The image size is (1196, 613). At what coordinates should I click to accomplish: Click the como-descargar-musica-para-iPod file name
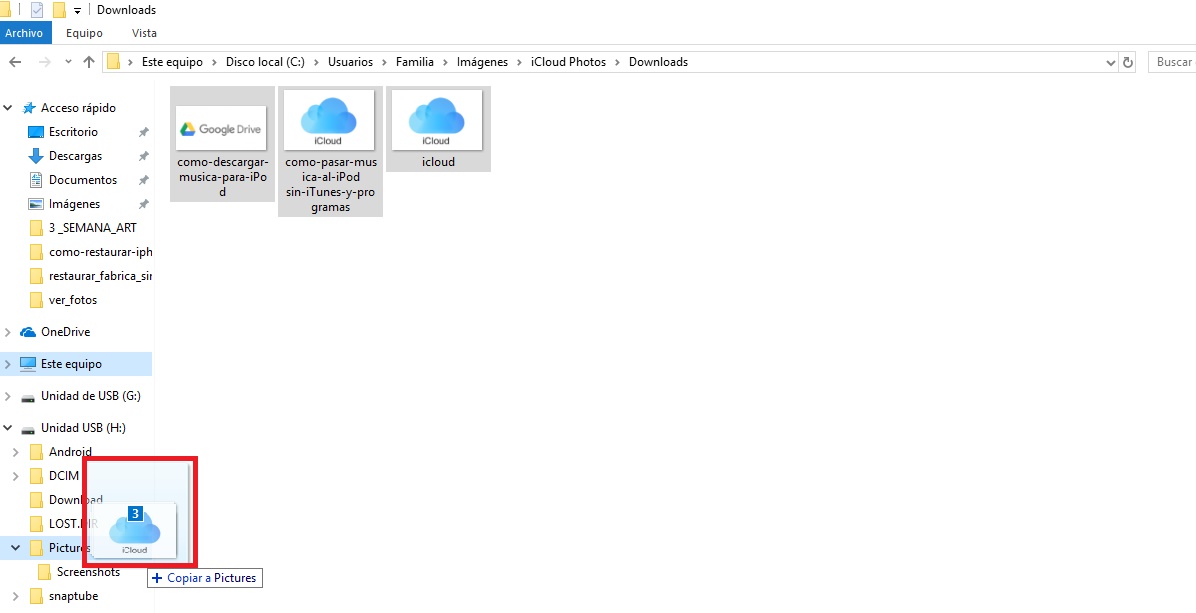[222, 177]
